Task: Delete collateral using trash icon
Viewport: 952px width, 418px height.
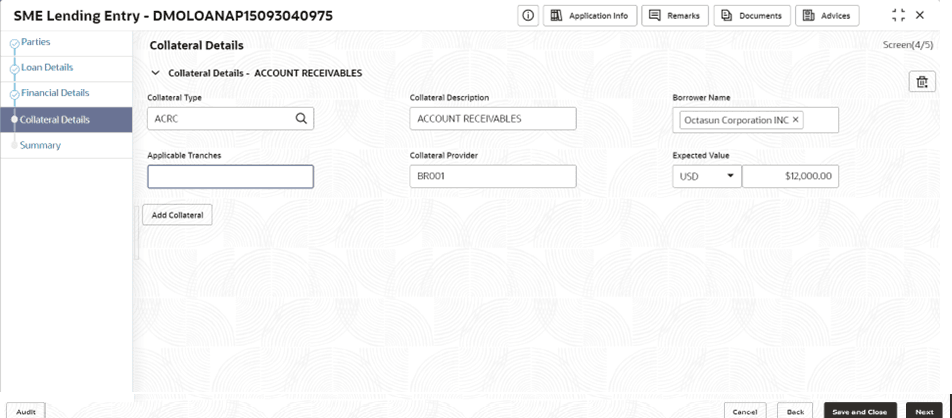Action: click(920, 82)
